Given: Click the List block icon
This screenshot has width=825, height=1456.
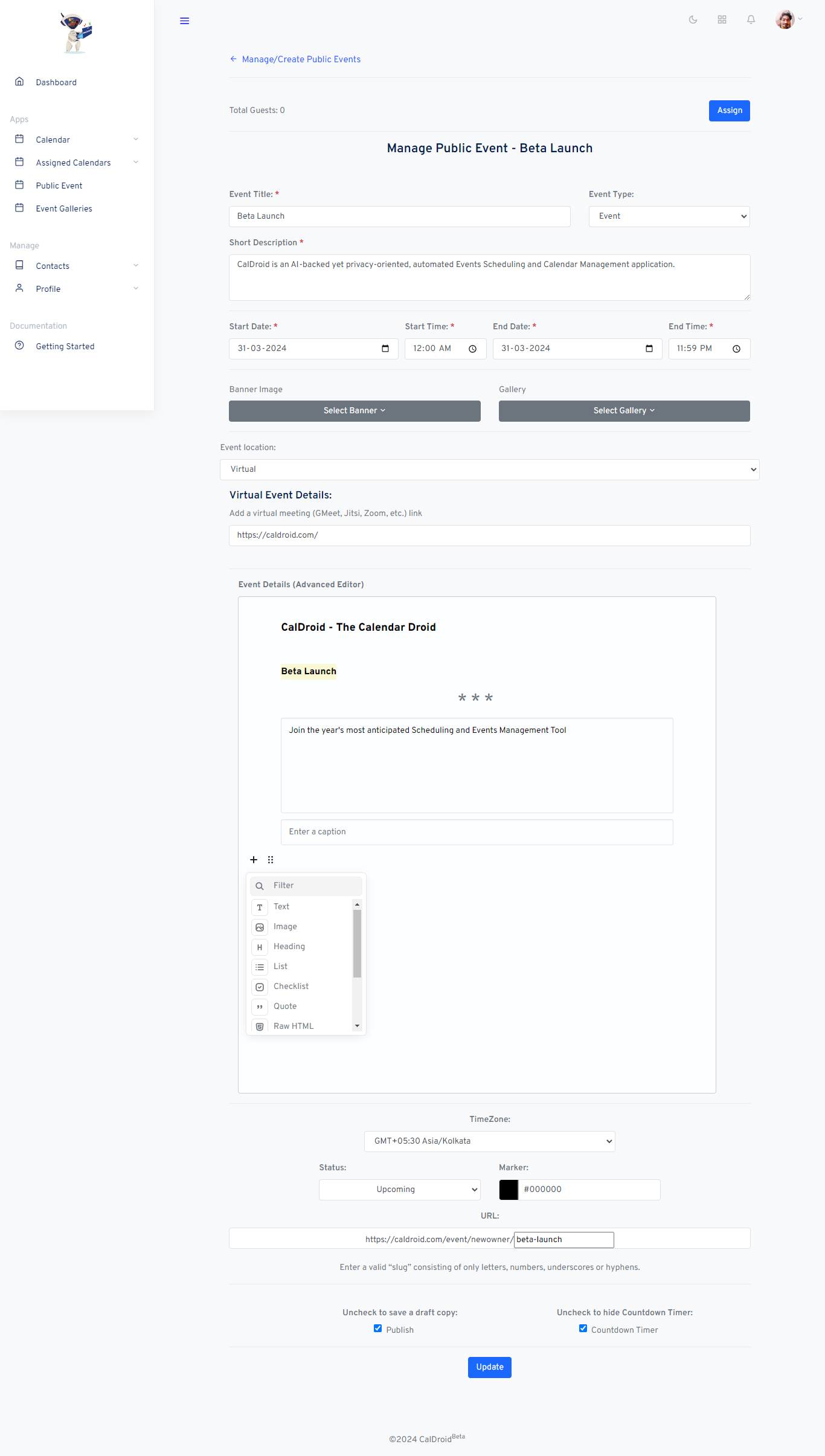Looking at the screenshot, I should tap(260, 967).
